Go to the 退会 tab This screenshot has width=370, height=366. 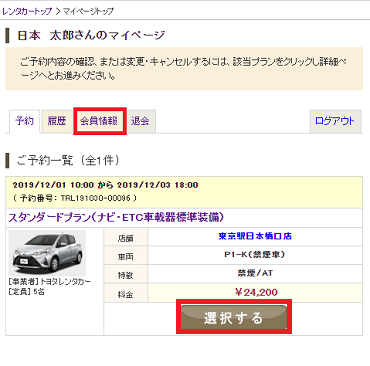(140, 121)
